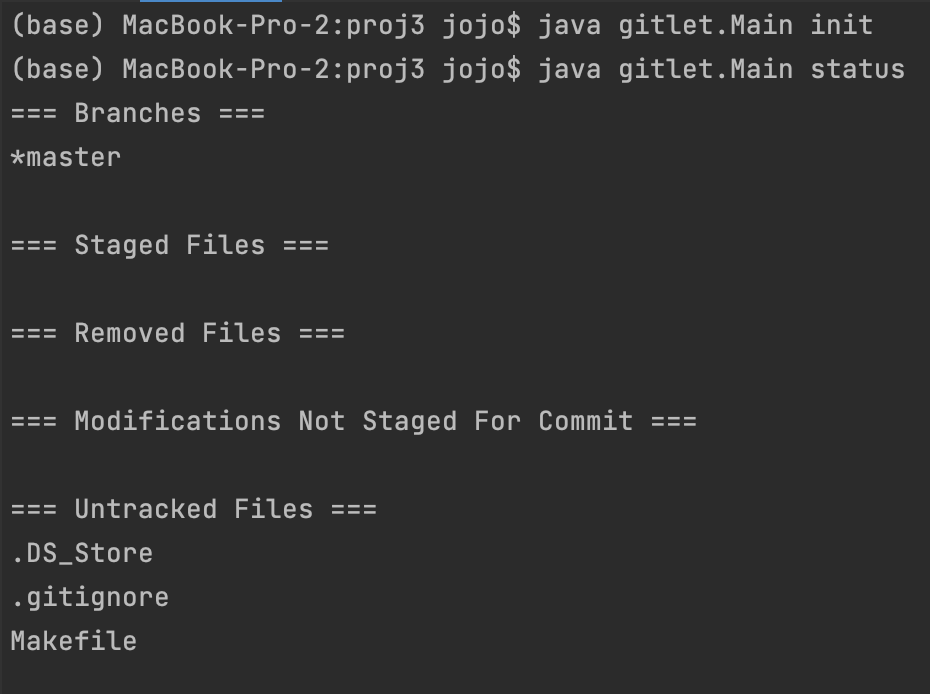Click the .DS_Store file name

[82, 553]
